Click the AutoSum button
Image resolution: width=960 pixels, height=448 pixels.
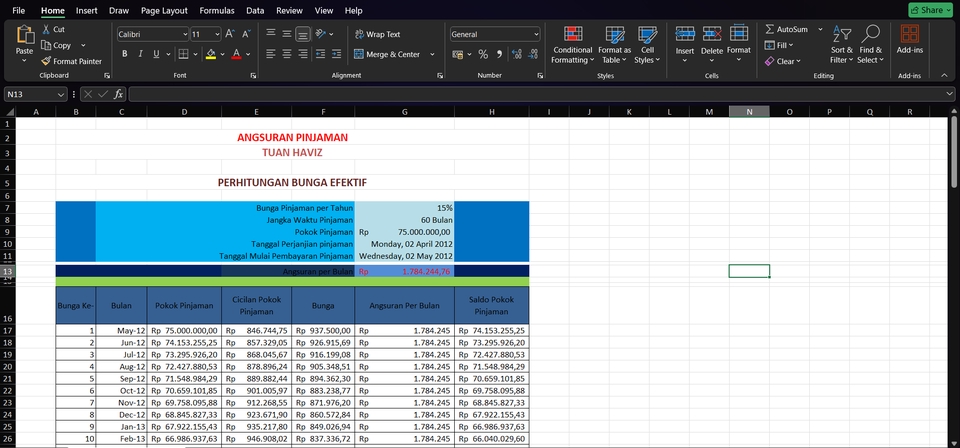[789, 29]
